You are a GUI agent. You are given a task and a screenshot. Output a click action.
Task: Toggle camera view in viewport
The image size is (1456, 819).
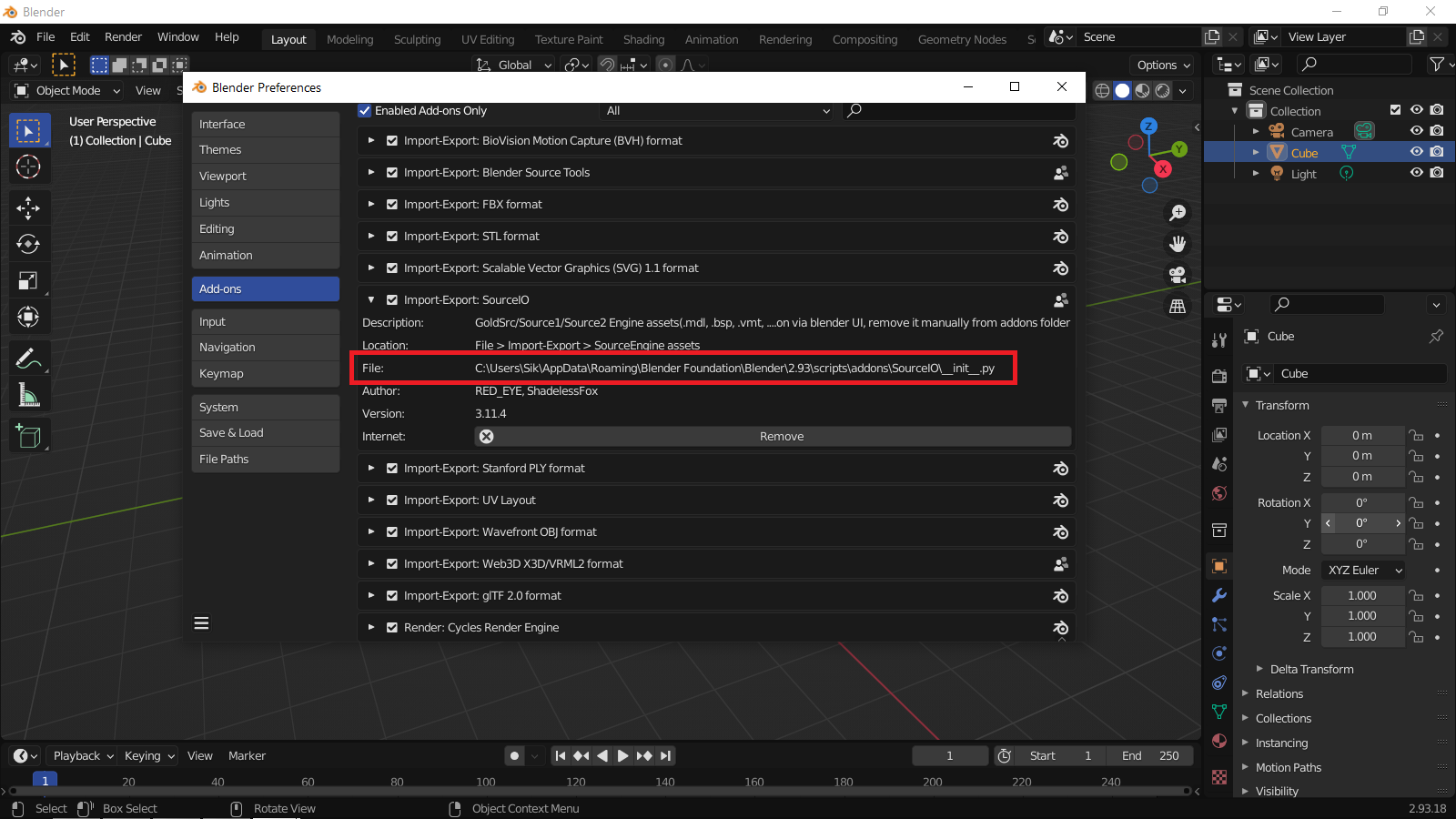point(1178,275)
